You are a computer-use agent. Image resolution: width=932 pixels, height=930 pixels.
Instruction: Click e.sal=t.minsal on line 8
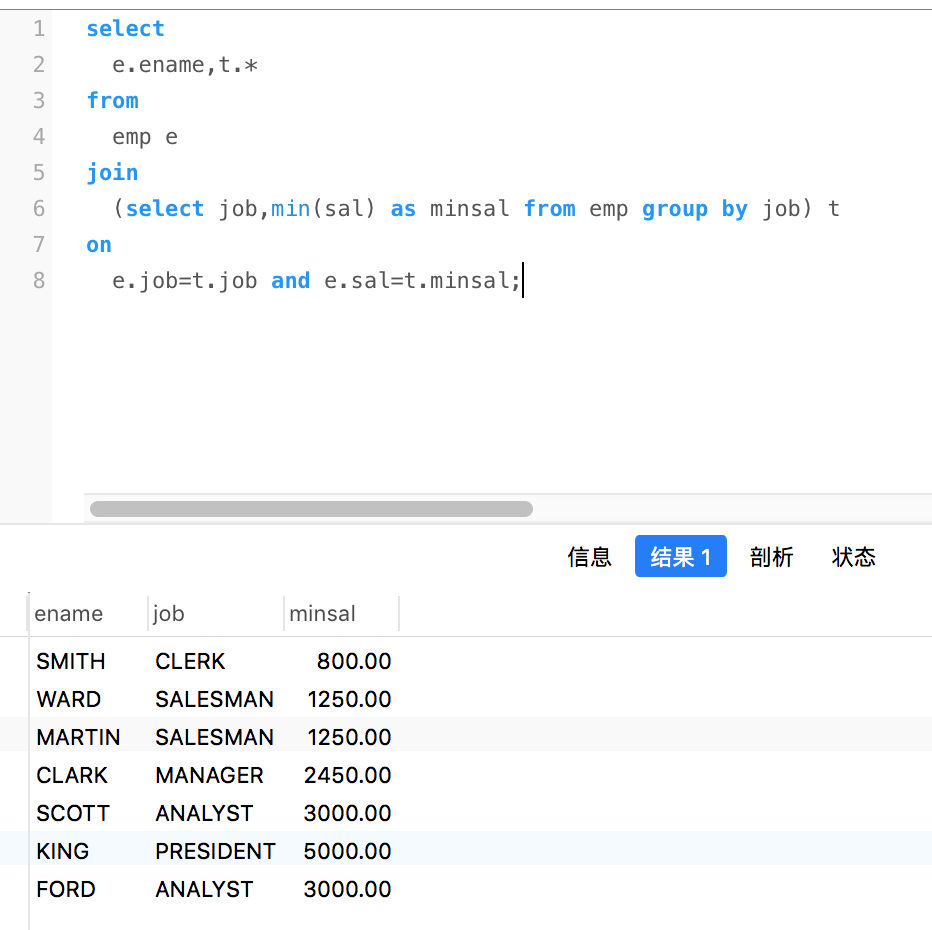click(x=417, y=280)
